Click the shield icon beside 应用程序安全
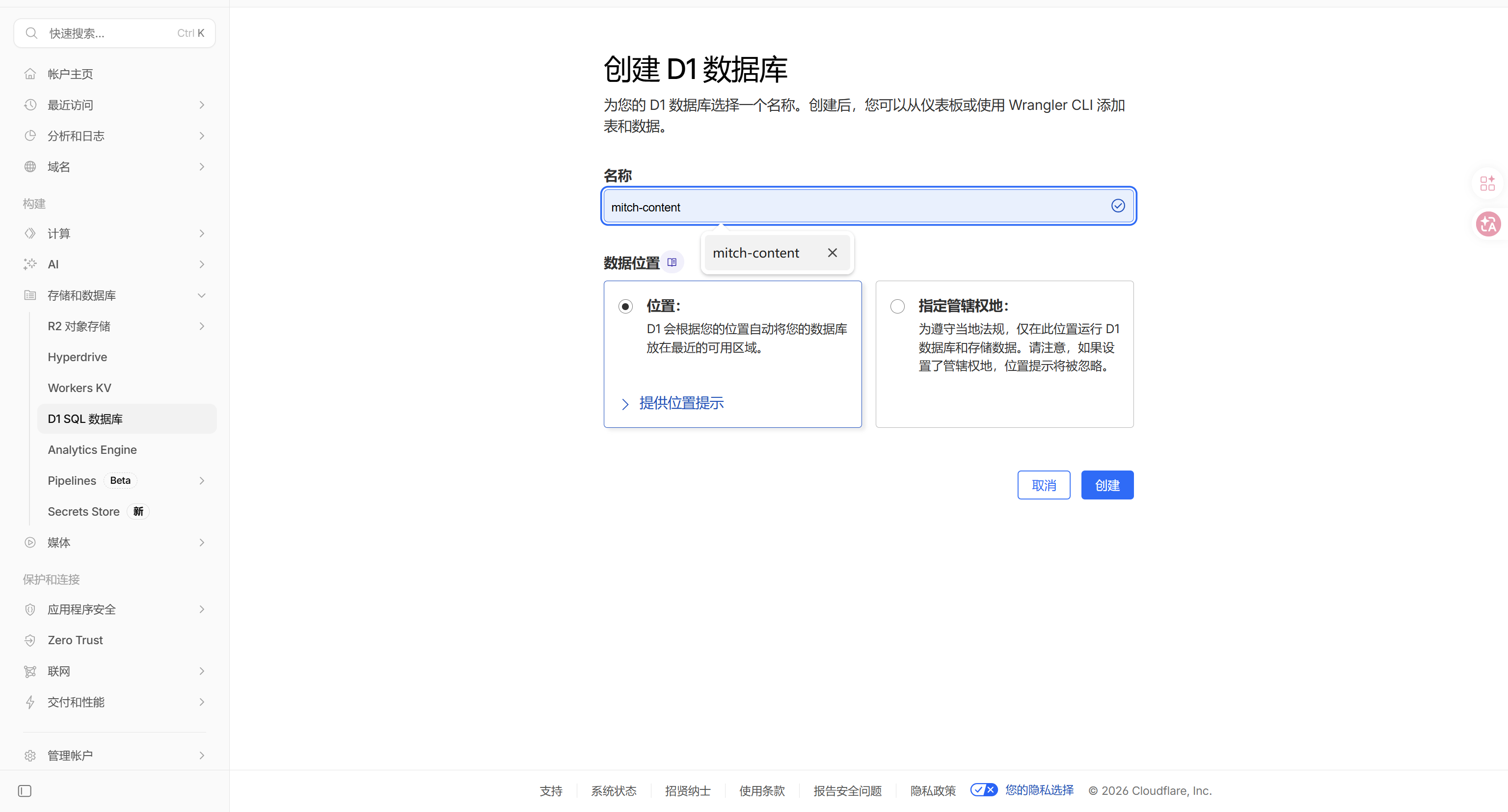The height and width of the screenshot is (812, 1508). [x=30, y=609]
